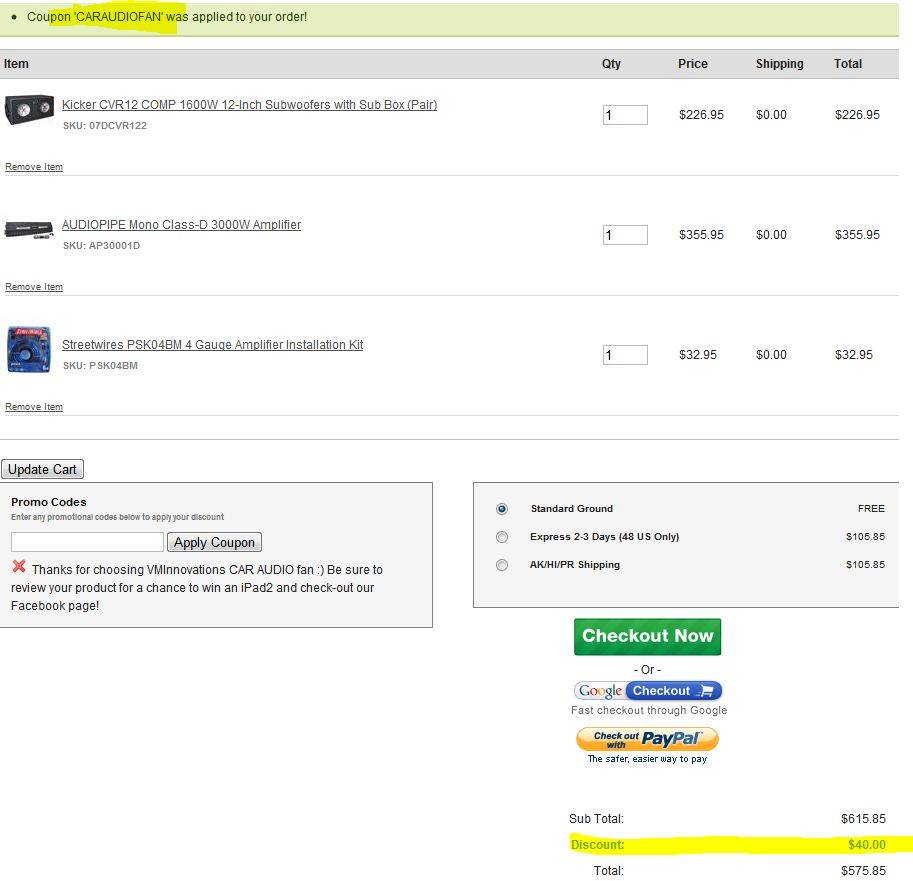Click into the promo code text field
This screenshot has width=913, height=881.
pyautogui.click(x=87, y=542)
